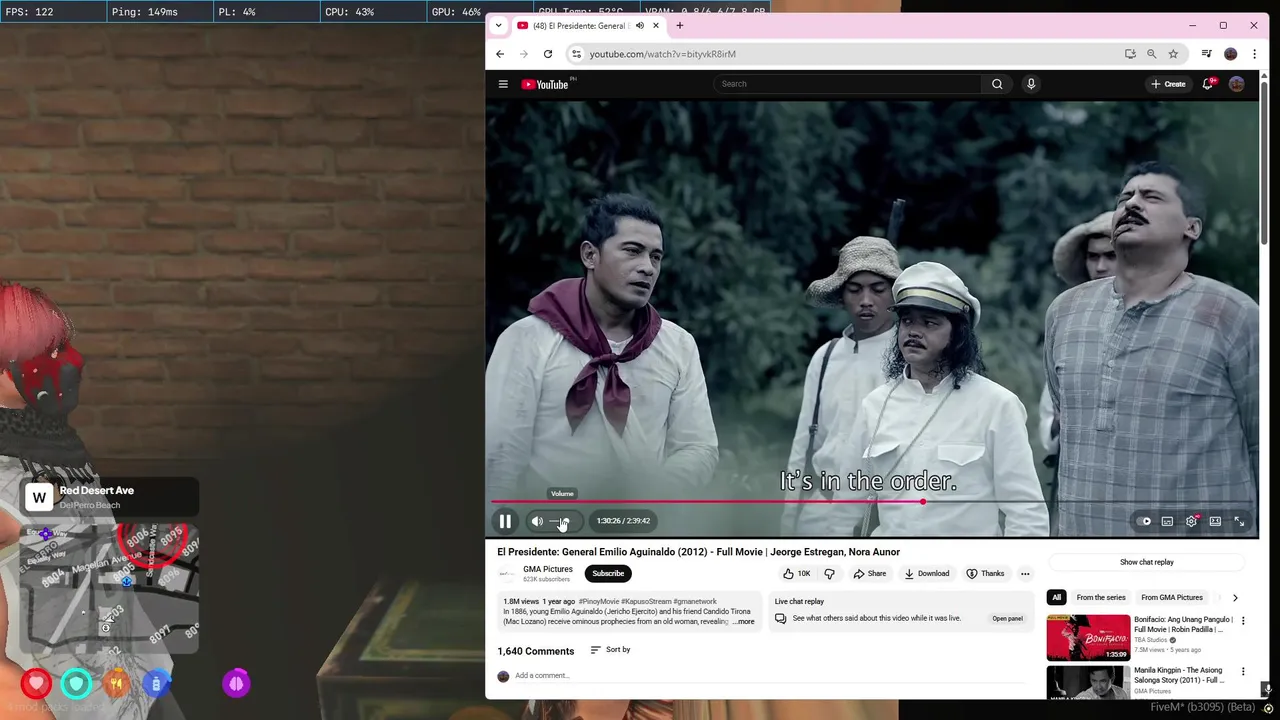Bookmark this page with the star
The image size is (1280, 720).
click(x=1173, y=54)
